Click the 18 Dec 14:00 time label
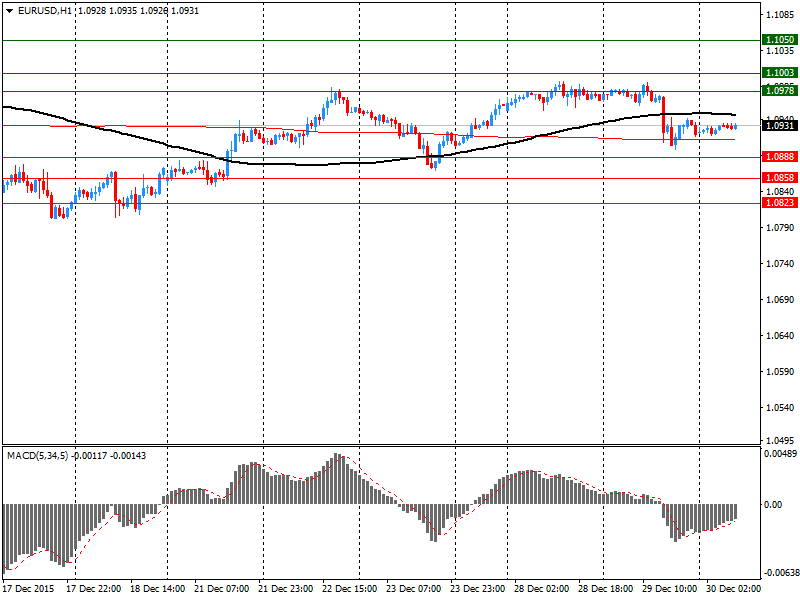Screen dimensions: 800x600 coord(157,589)
